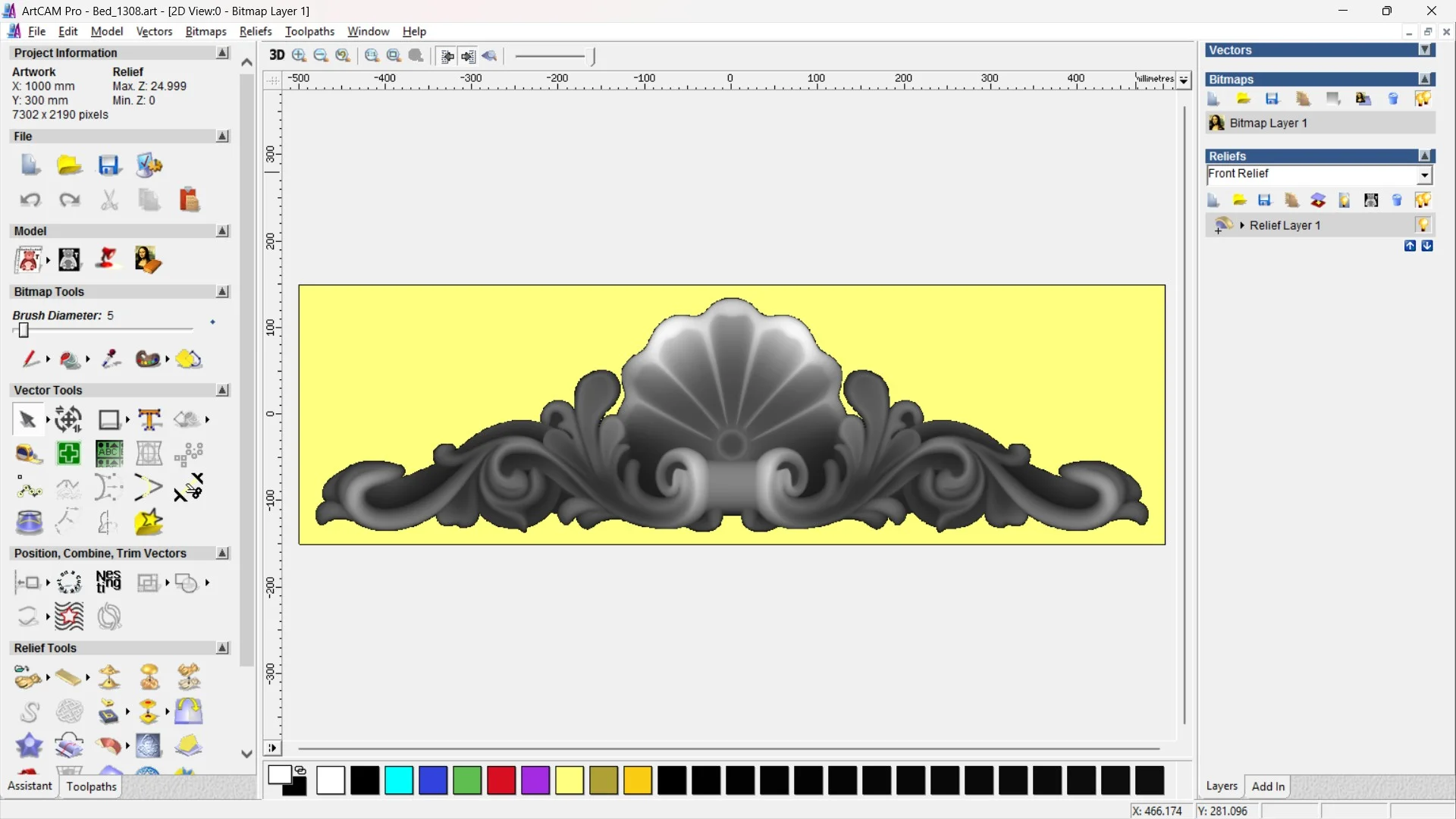Pick the cyan colour swatch
1456x819 pixels.
(x=399, y=780)
